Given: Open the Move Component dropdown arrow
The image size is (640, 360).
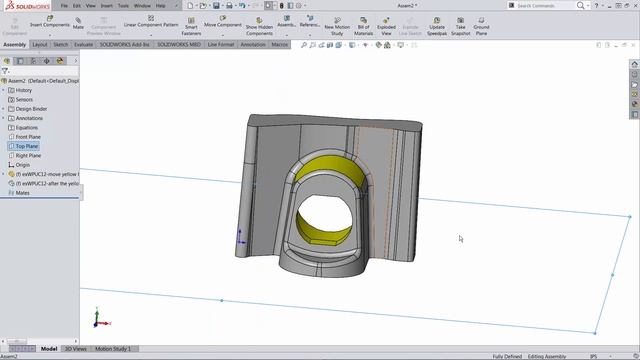Looking at the screenshot, I should 223,35.
